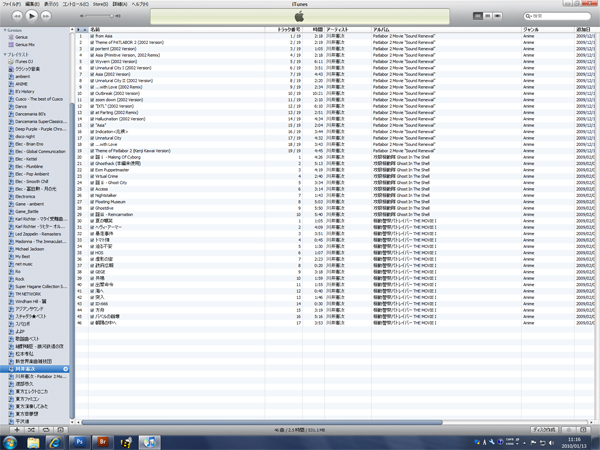Set volume to maximum via loud speaker icon

click(118, 16)
